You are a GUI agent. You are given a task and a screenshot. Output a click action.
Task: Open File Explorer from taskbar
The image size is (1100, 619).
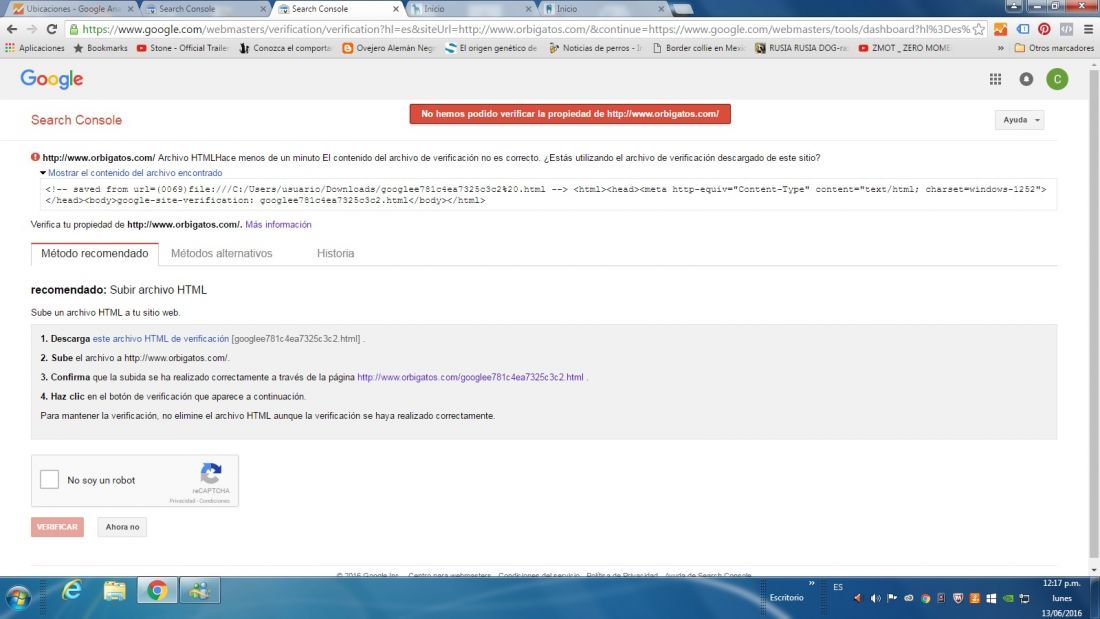[114, 591]
